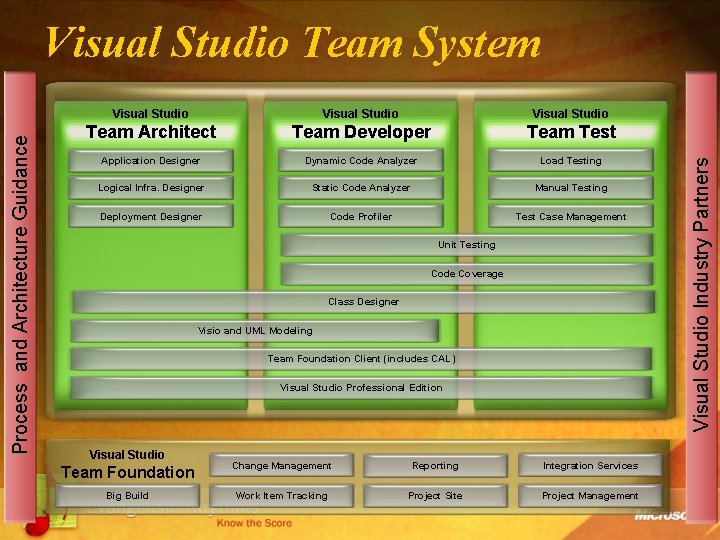Click the Deployment Designer box
720x540 pixels.
tap(151, 216)
